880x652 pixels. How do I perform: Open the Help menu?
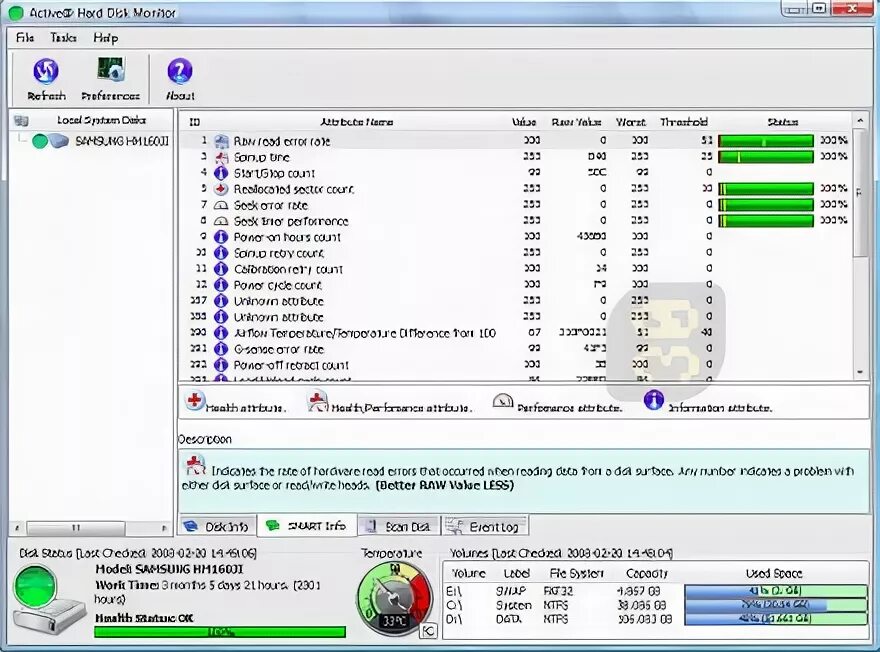tap(106, 38)
